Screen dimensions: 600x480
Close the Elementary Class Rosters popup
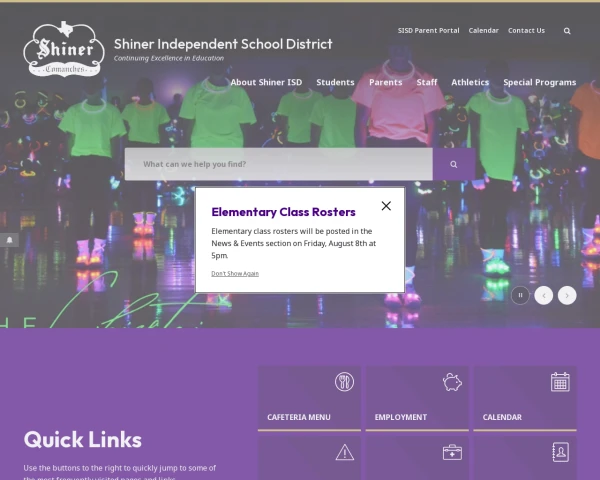coord(386,206)
